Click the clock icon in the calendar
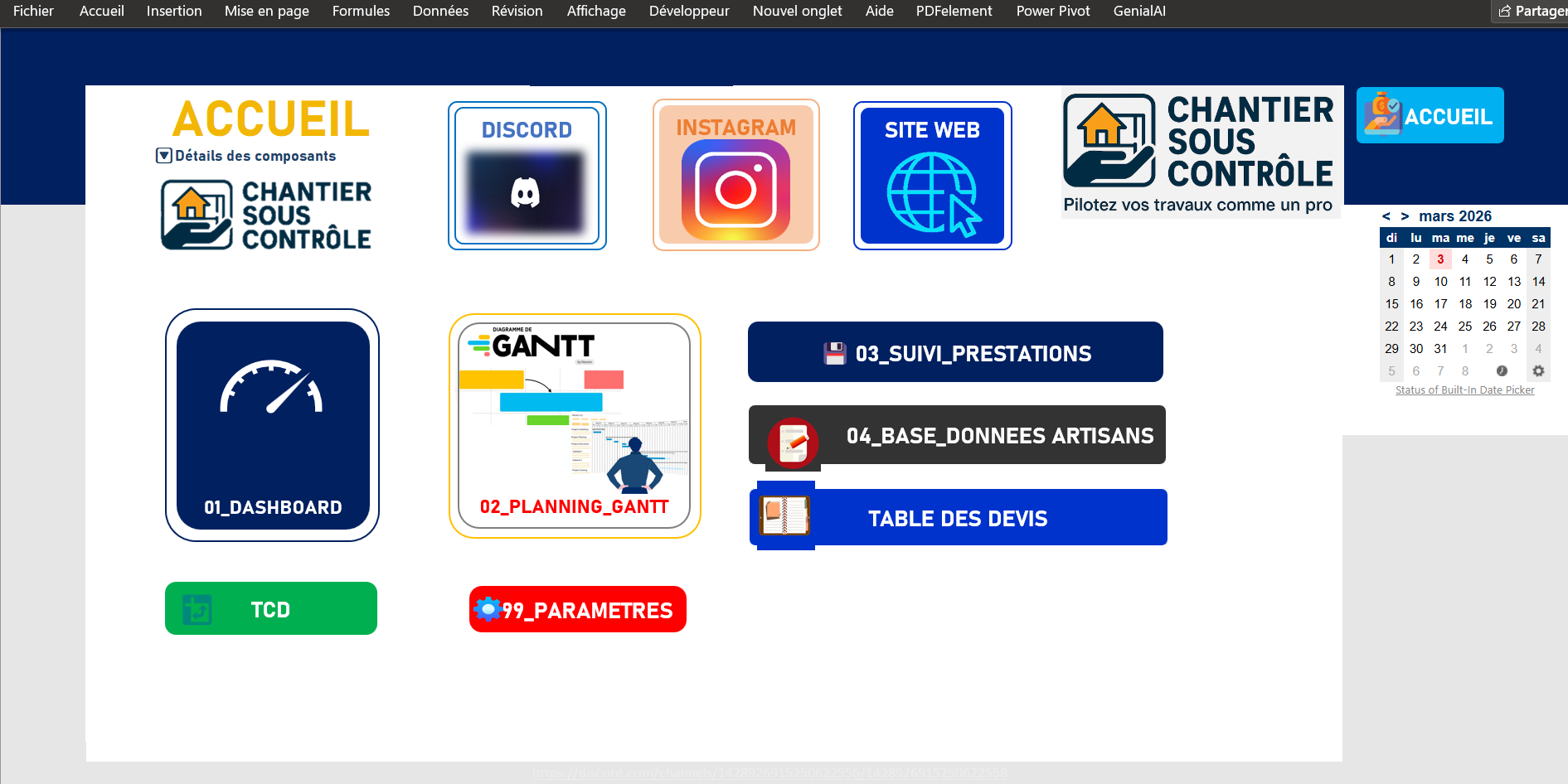 1502,371
